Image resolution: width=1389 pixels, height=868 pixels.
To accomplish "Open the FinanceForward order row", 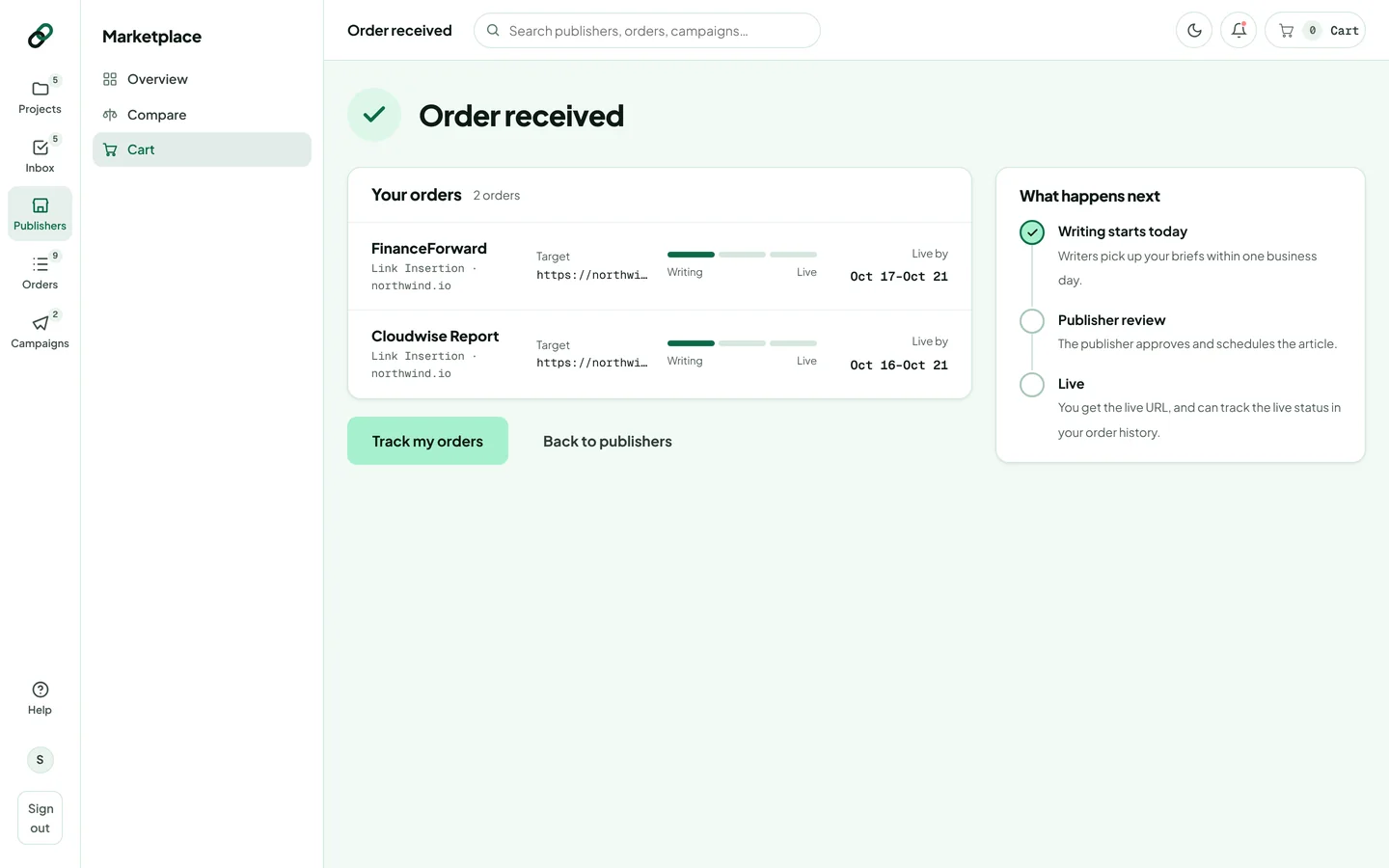I will 660,266.
